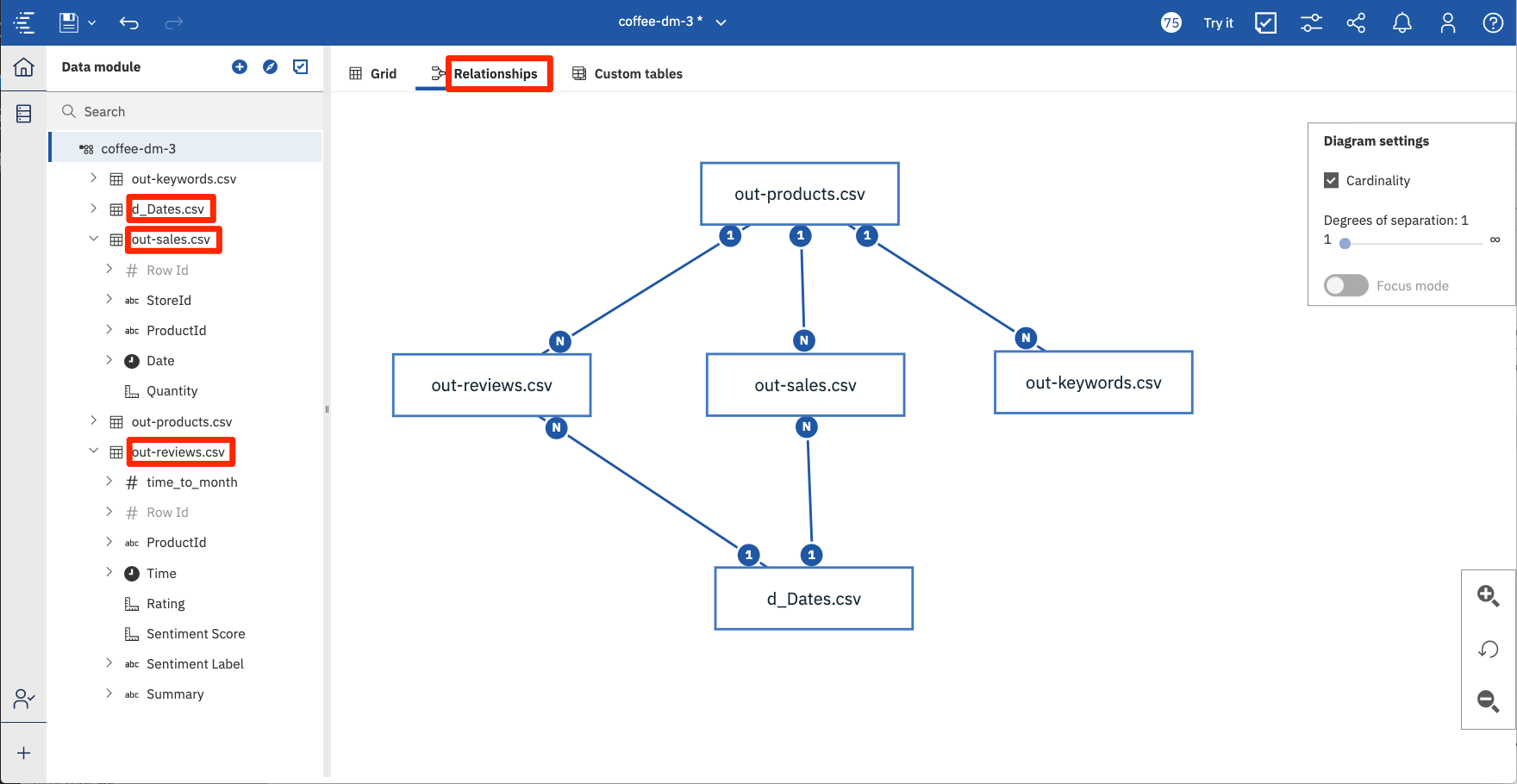Click the panel resize handle
The height and width of the screenshot is (784, 1517).
[x=327, y=409]
